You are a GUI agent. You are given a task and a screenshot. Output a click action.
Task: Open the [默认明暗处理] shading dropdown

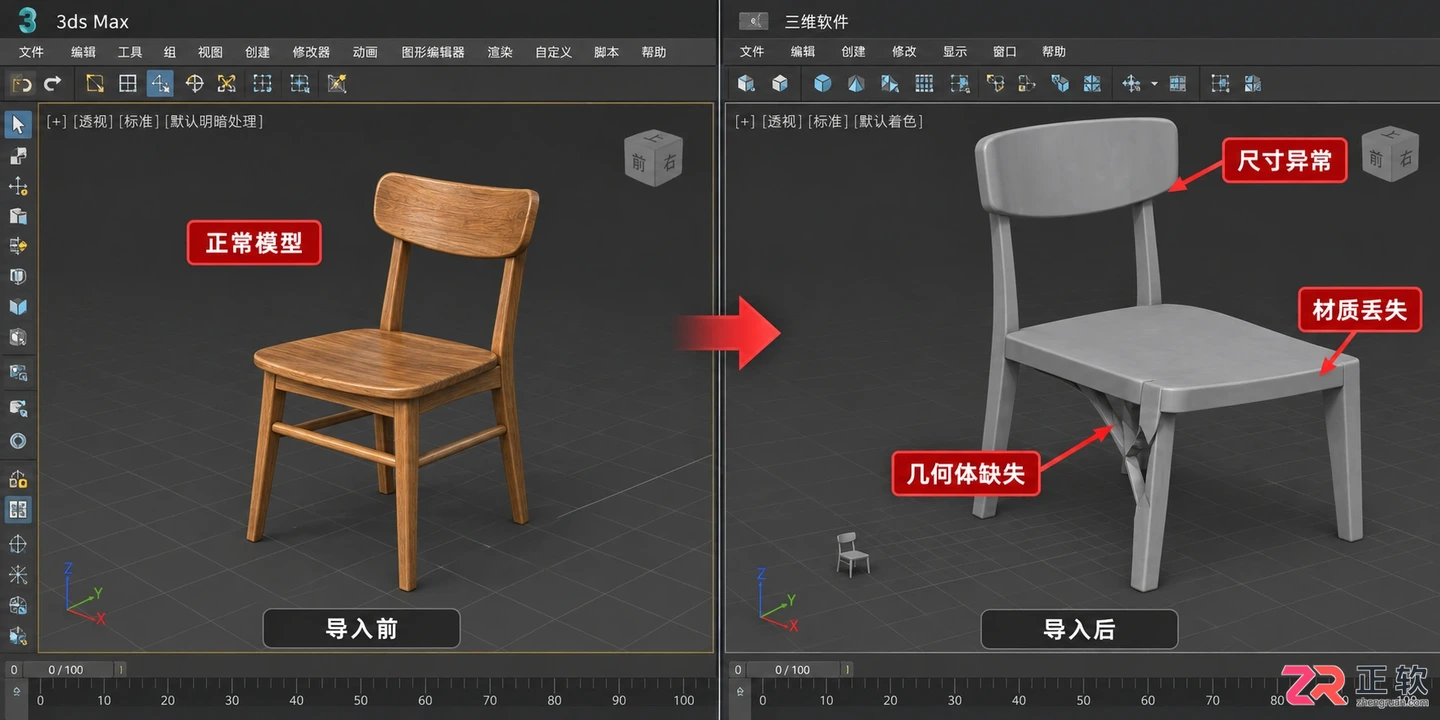[215, 121]
